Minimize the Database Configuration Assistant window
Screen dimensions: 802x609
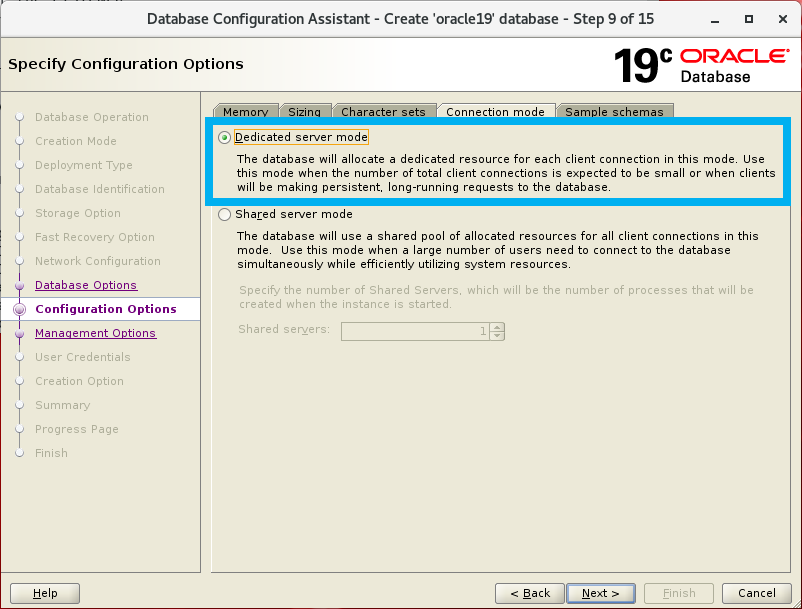715,19
